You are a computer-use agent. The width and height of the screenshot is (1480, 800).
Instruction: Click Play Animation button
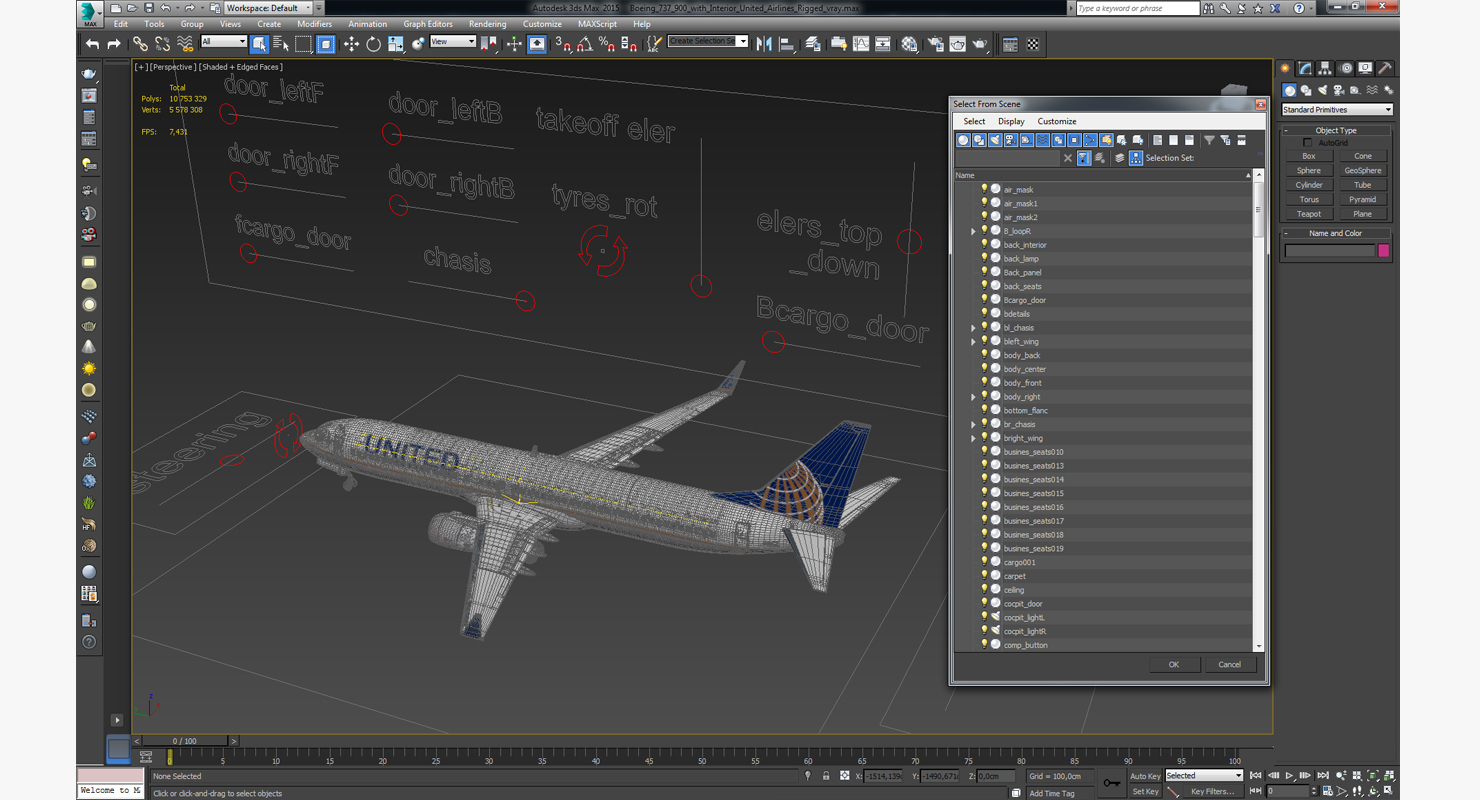pyautogui.click(x=1290, y=776)
